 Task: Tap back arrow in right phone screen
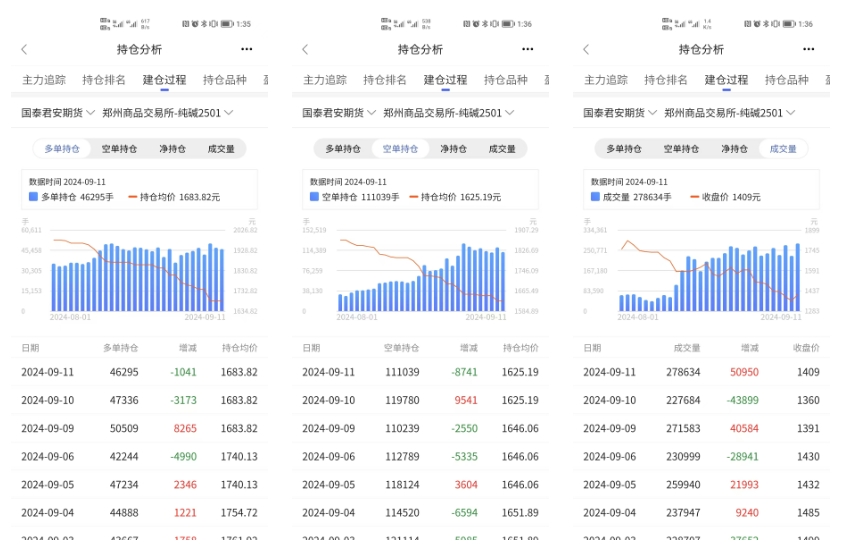(x=586, y=49)
